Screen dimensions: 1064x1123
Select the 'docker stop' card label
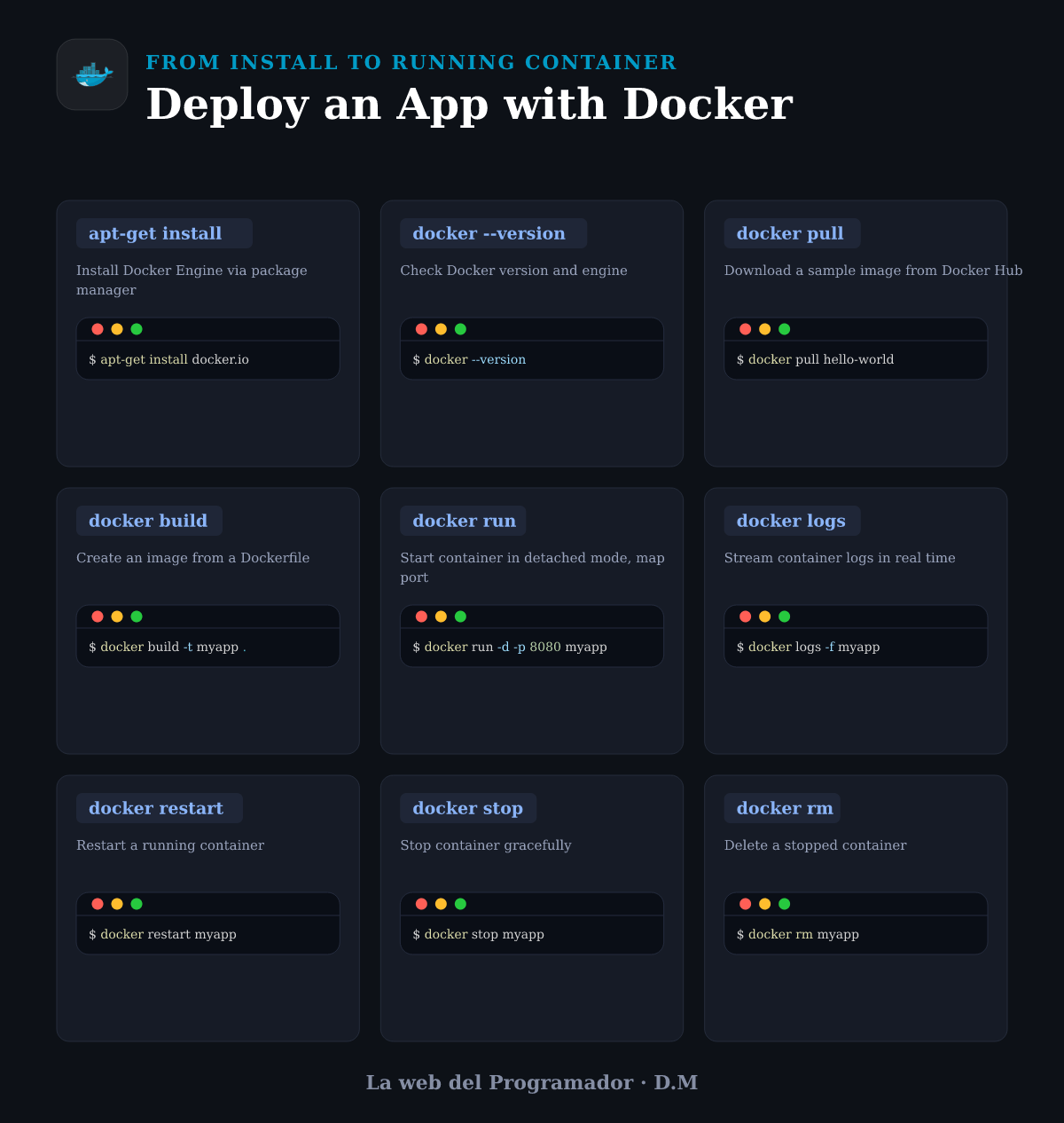point(468,808)
